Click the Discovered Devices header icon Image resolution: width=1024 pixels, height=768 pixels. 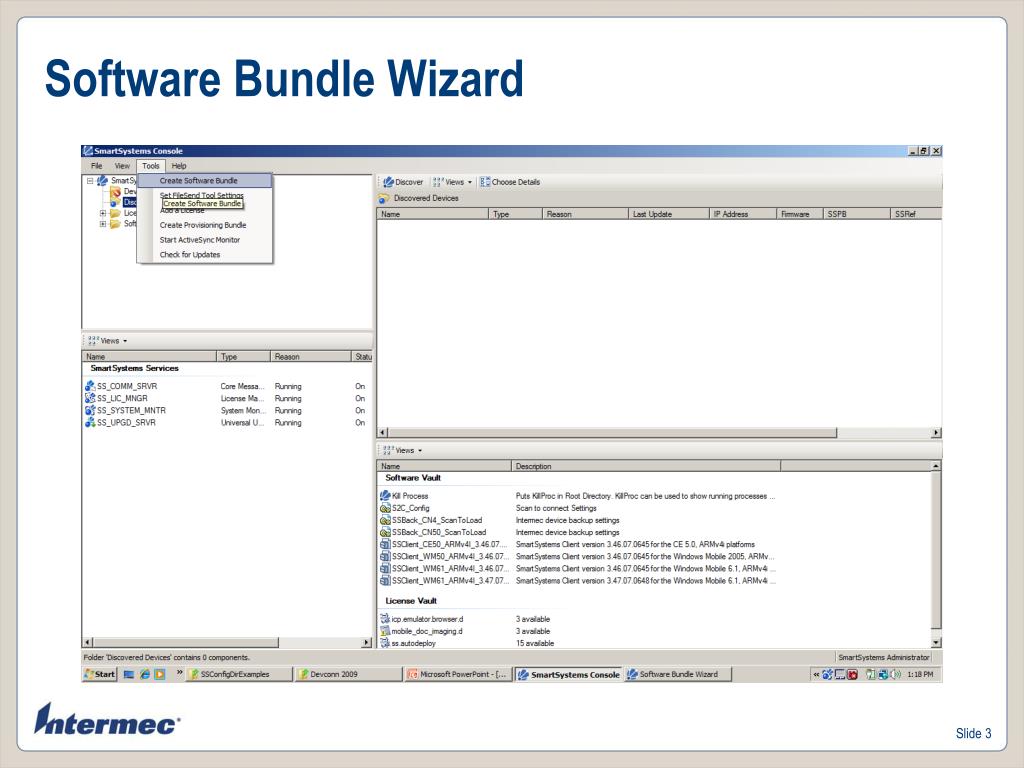(x=384, y=198)
